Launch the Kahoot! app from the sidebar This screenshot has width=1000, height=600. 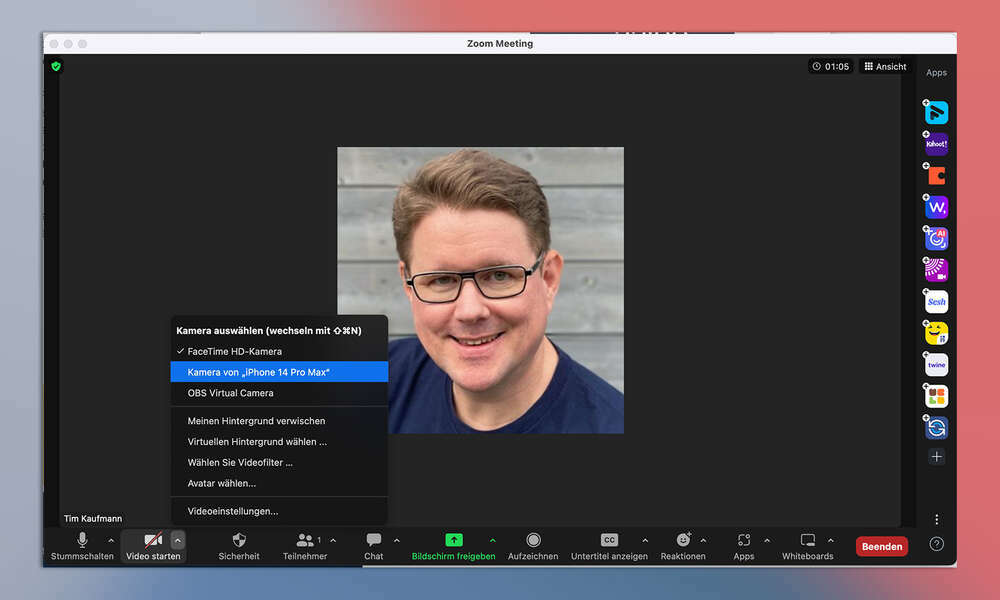[936, 143]
